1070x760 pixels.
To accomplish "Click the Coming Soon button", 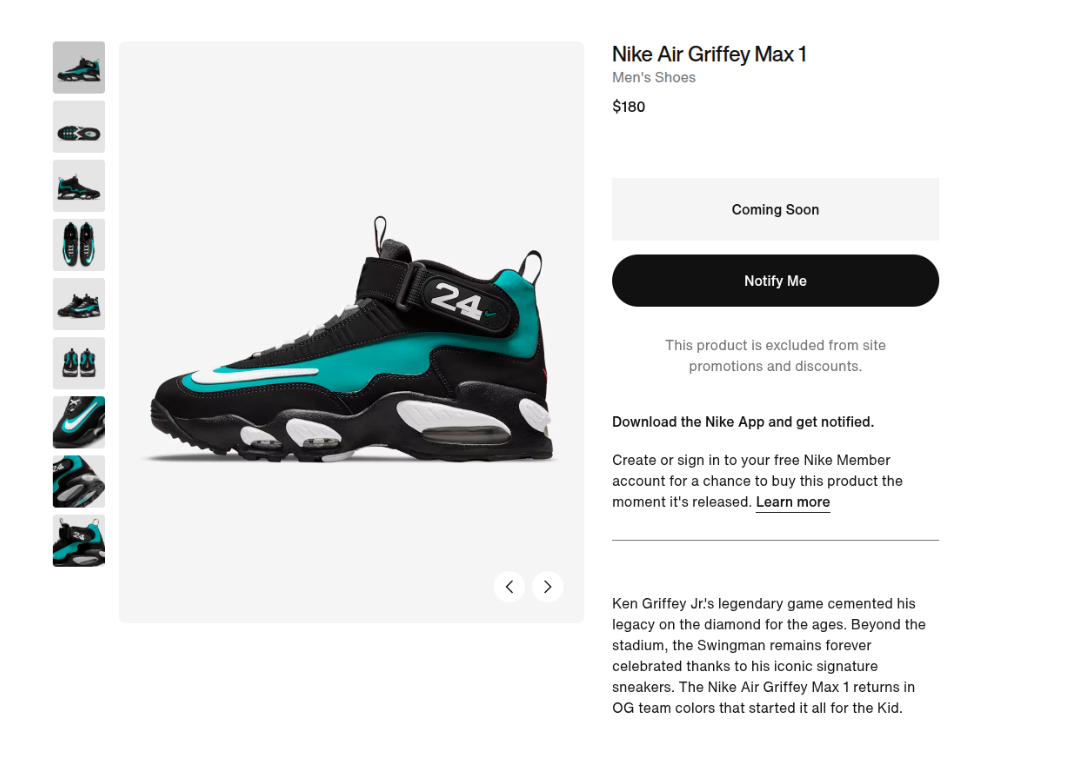I will pos(775,209).
